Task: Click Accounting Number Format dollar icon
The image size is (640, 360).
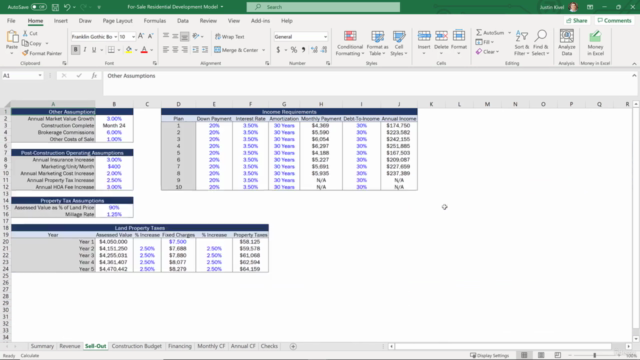Action: pos(278,50)
